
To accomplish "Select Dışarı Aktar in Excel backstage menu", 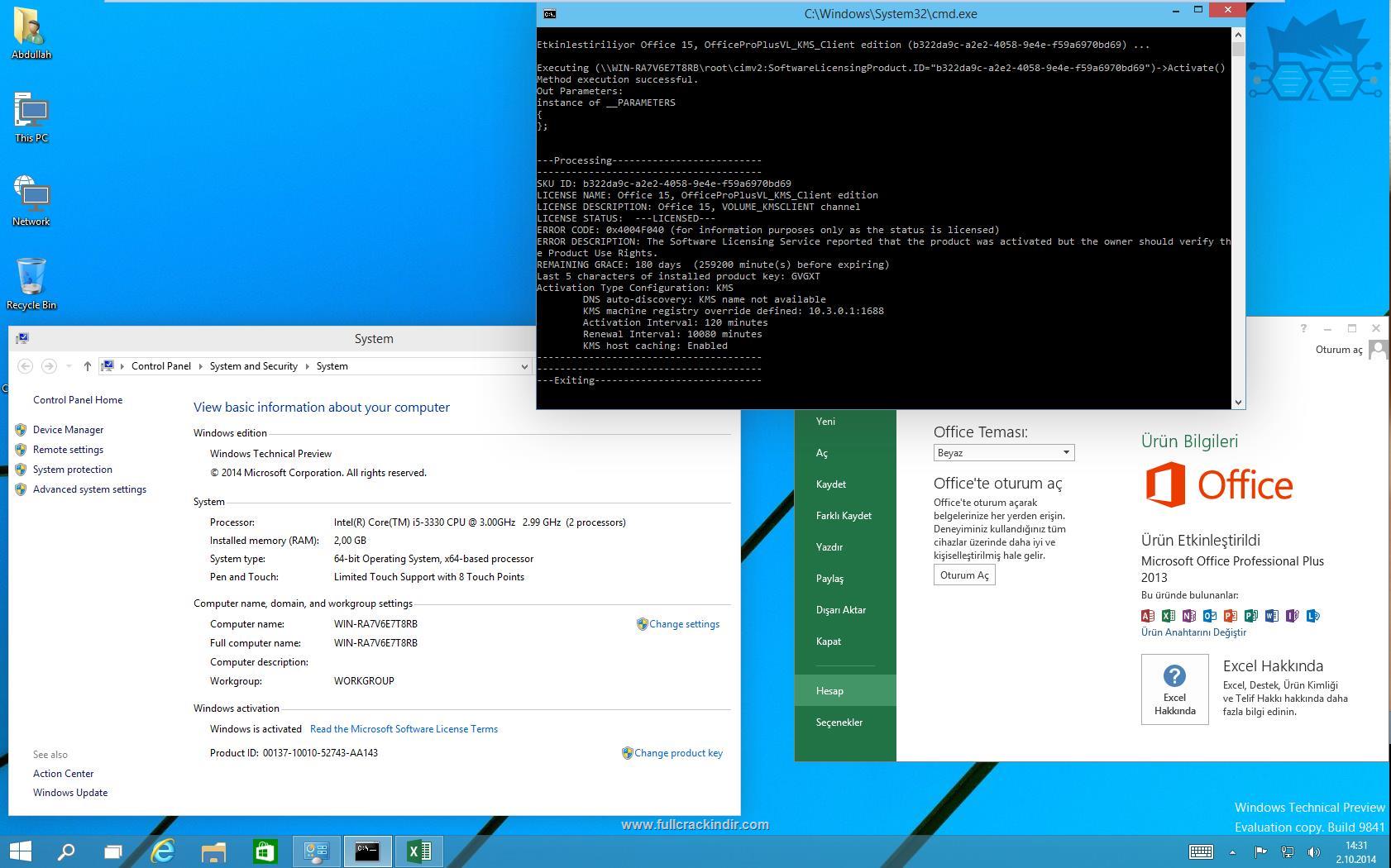I will coord(845,610).
